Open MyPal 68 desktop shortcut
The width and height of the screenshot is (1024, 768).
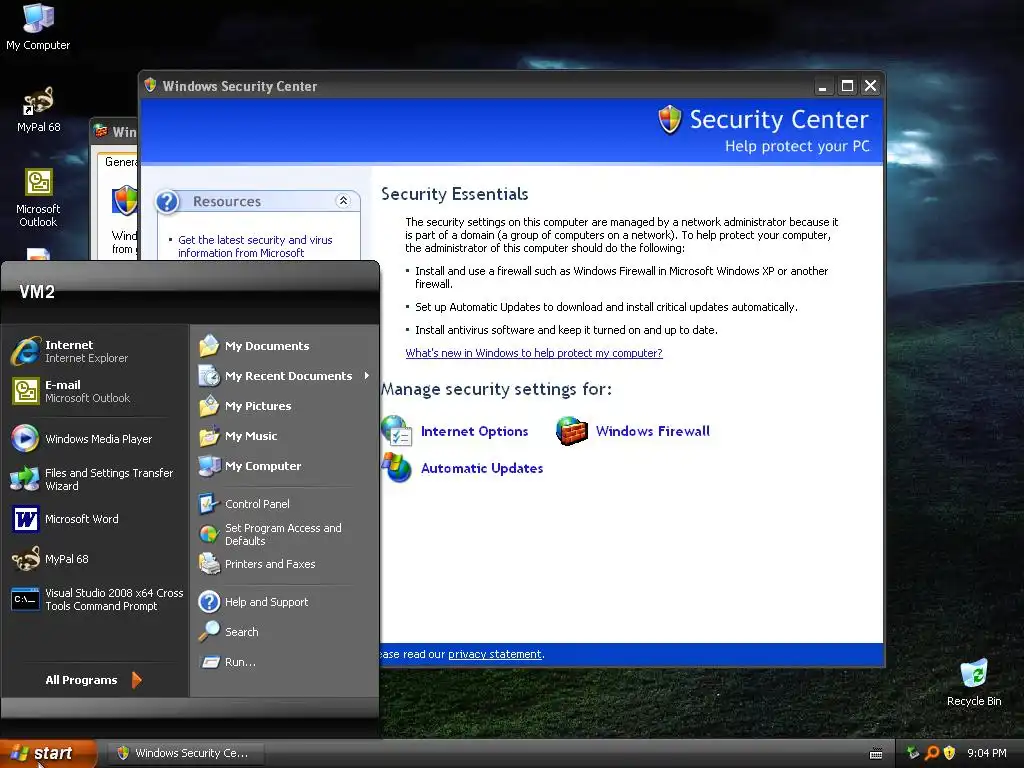pos(38,110)
